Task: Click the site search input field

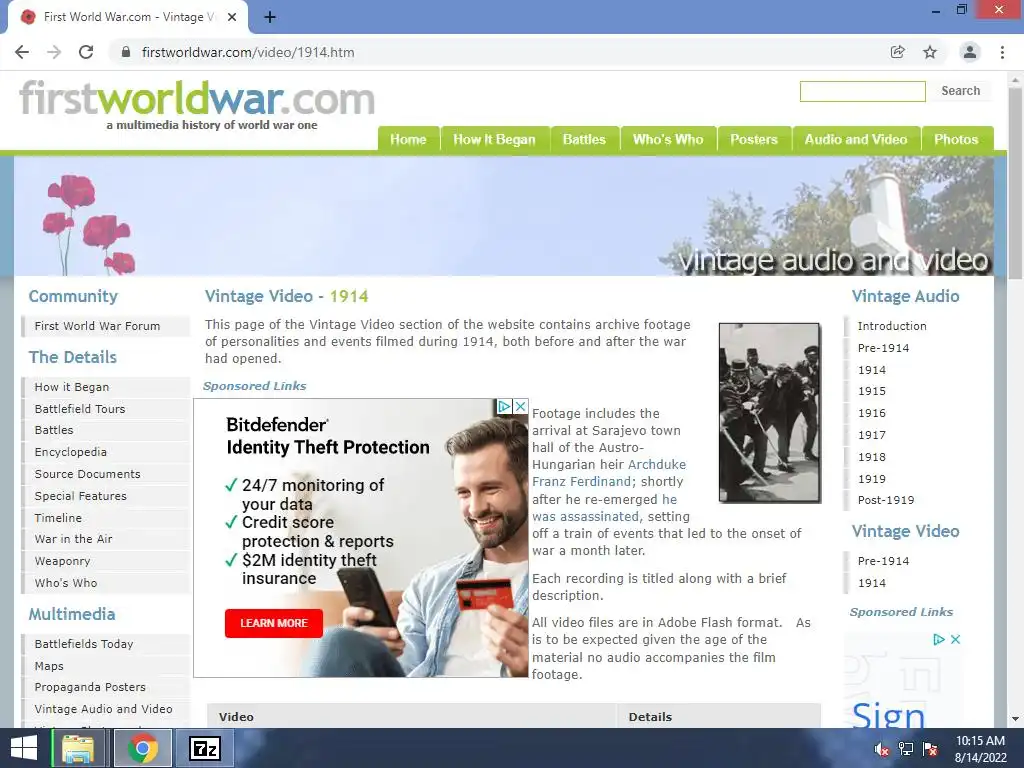Action: pos(863,91)
